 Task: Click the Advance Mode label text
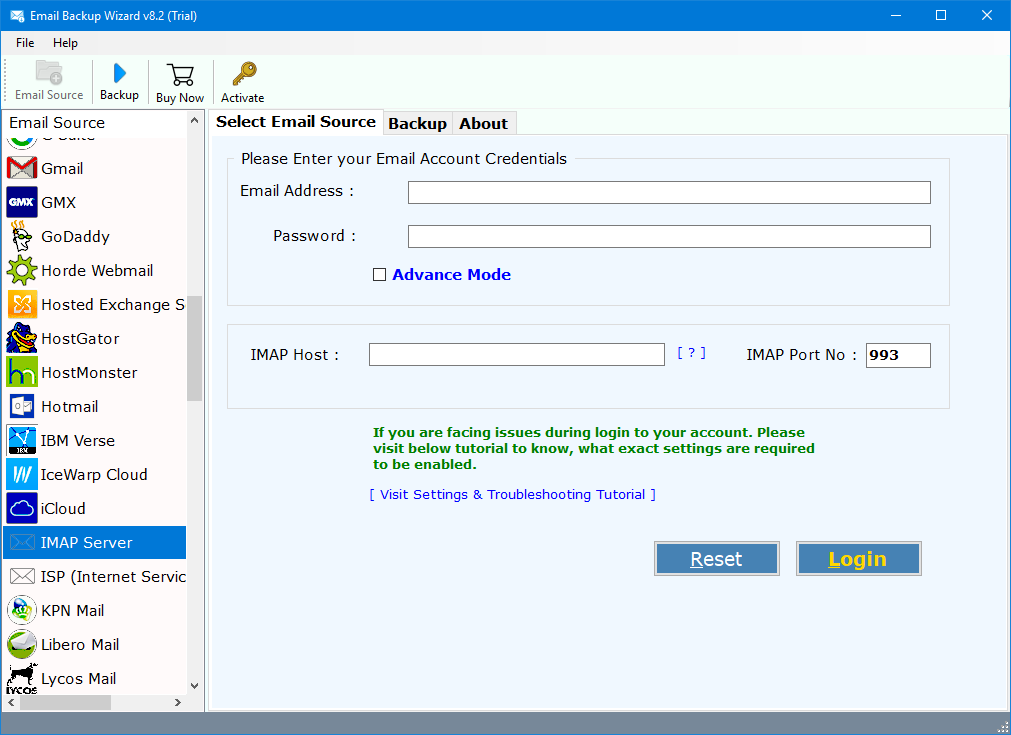click(x=451, y=275)
